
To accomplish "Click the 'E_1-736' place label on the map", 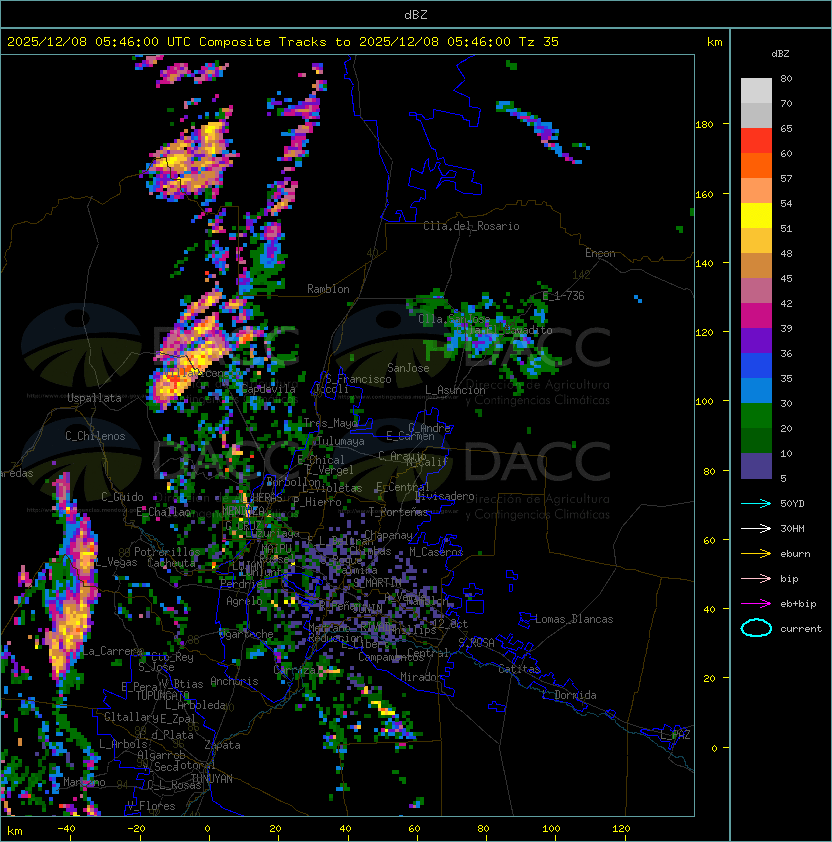I will point(563,296).
